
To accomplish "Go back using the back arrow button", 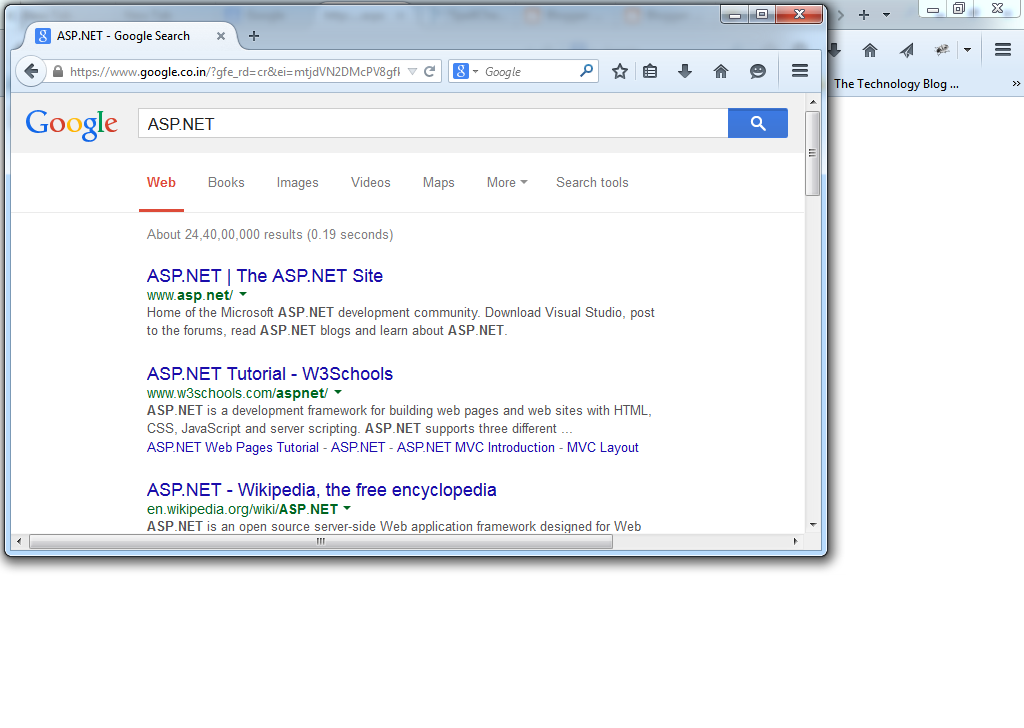I will [x=31, y=71].
